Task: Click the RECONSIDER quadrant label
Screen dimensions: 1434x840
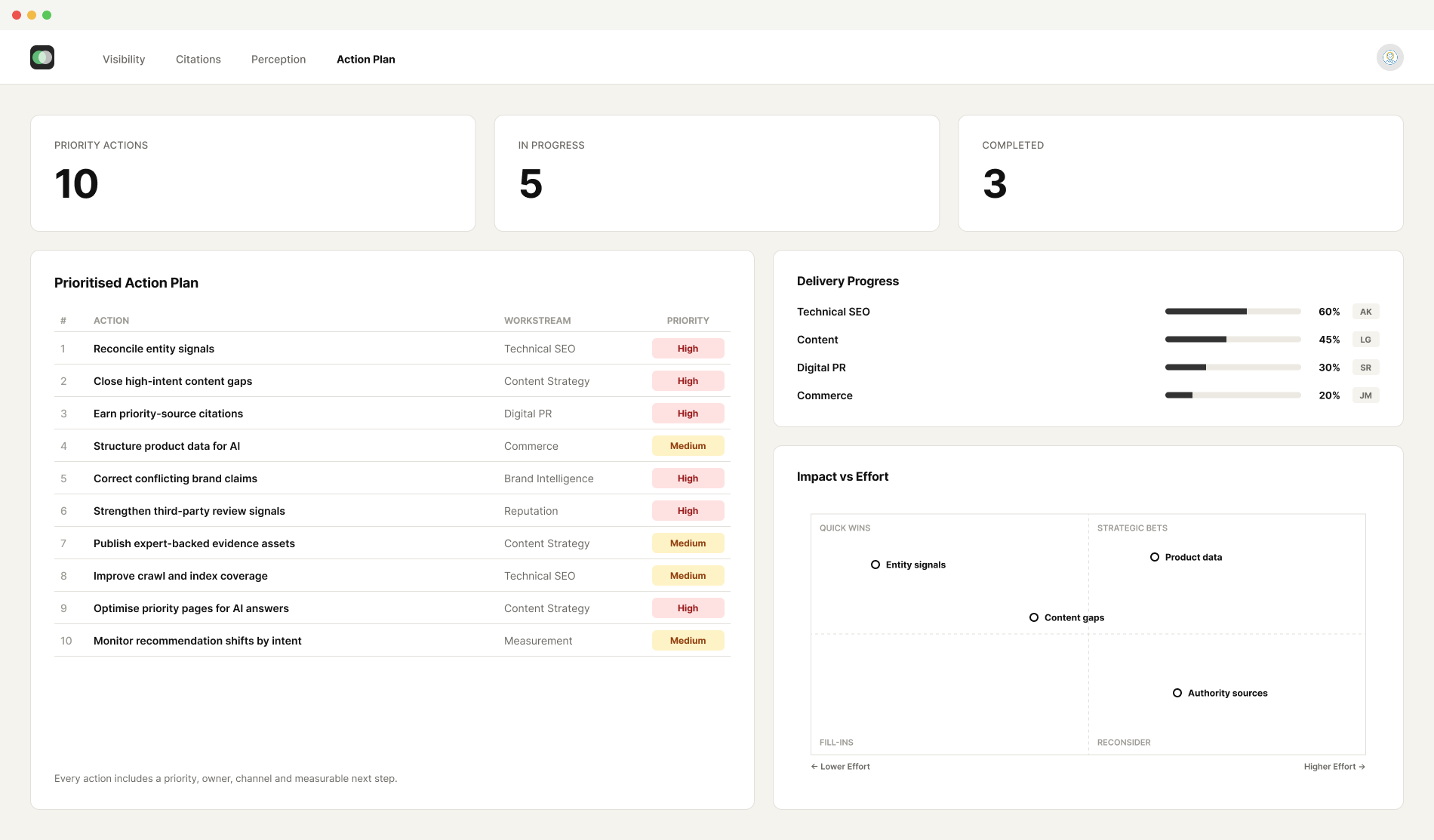Action: click(x=1124, y=743)
